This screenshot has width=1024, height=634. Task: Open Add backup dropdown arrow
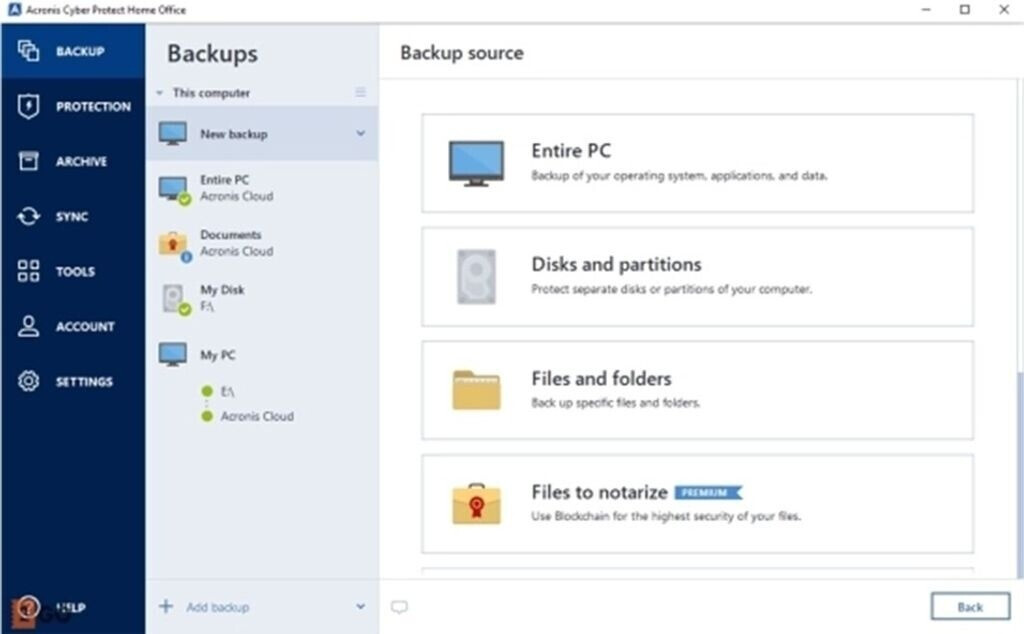point(361,607)
